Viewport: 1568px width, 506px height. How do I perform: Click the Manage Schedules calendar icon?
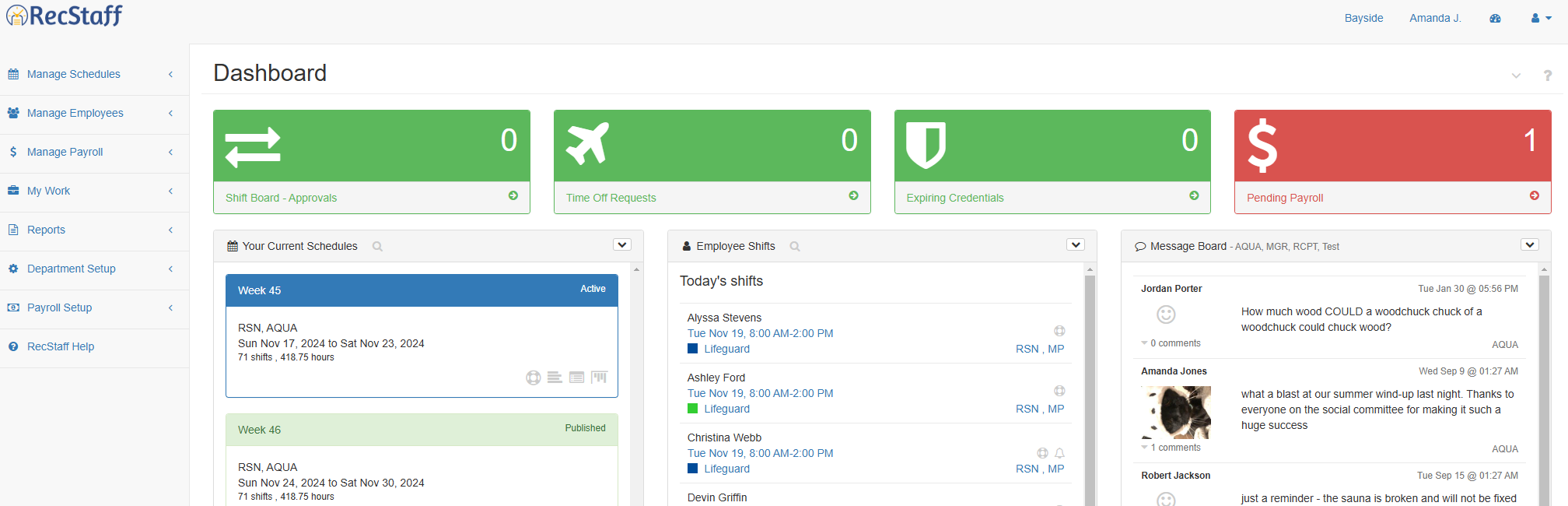pos(13,74)
